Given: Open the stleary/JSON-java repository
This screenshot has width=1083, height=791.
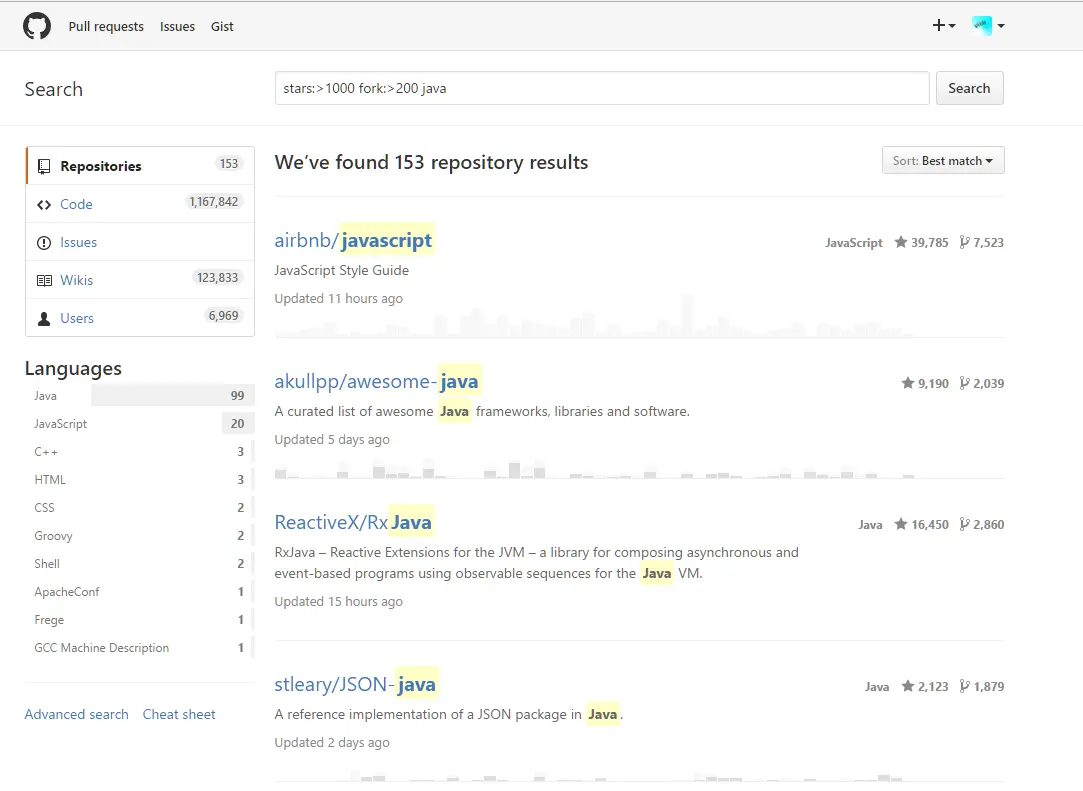Looking at the screenshot, I should 355,684.
